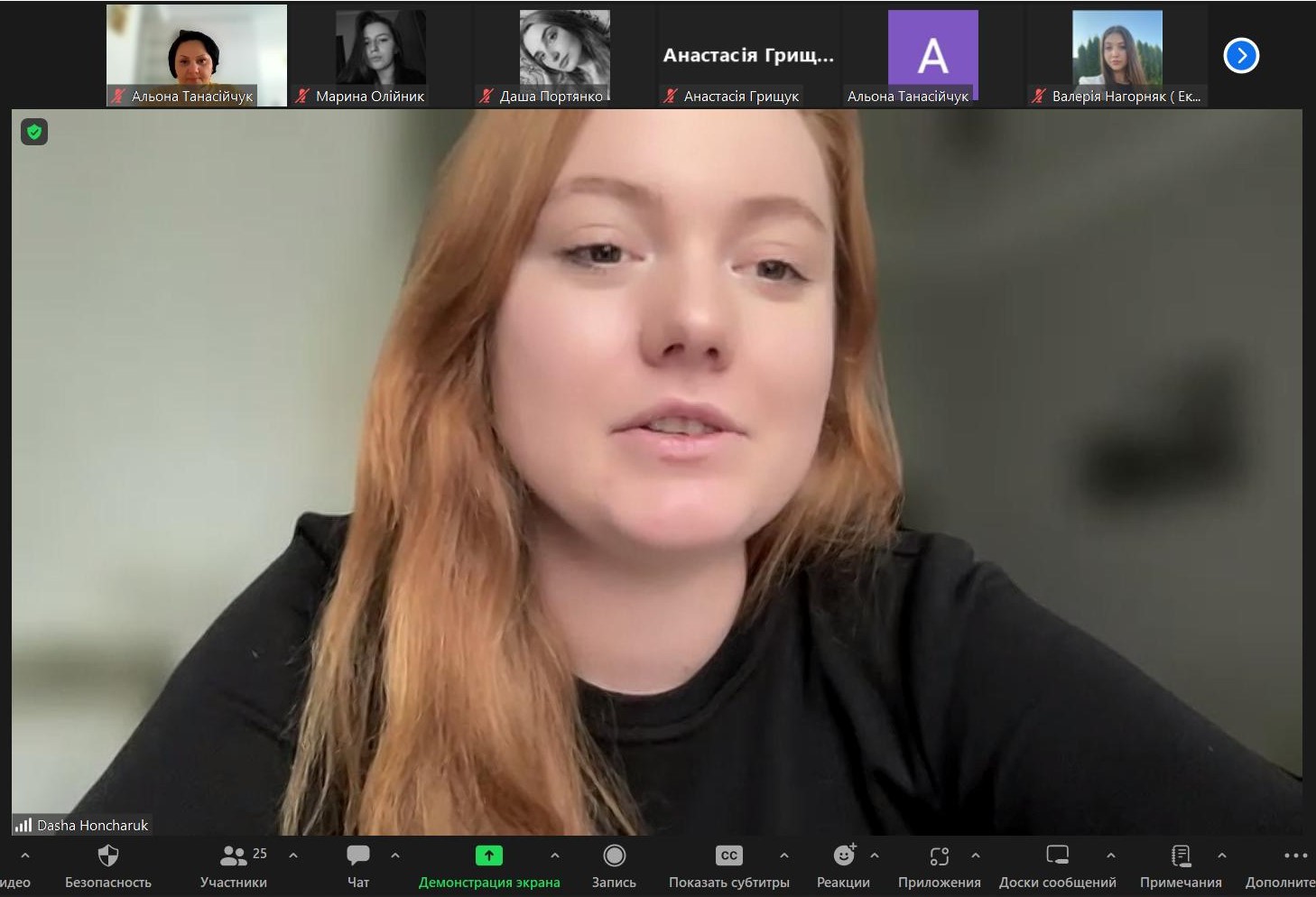Screen dimensions: 1316x897
Task: Expand the arrow next to Участники
Action: click(293, 855)
